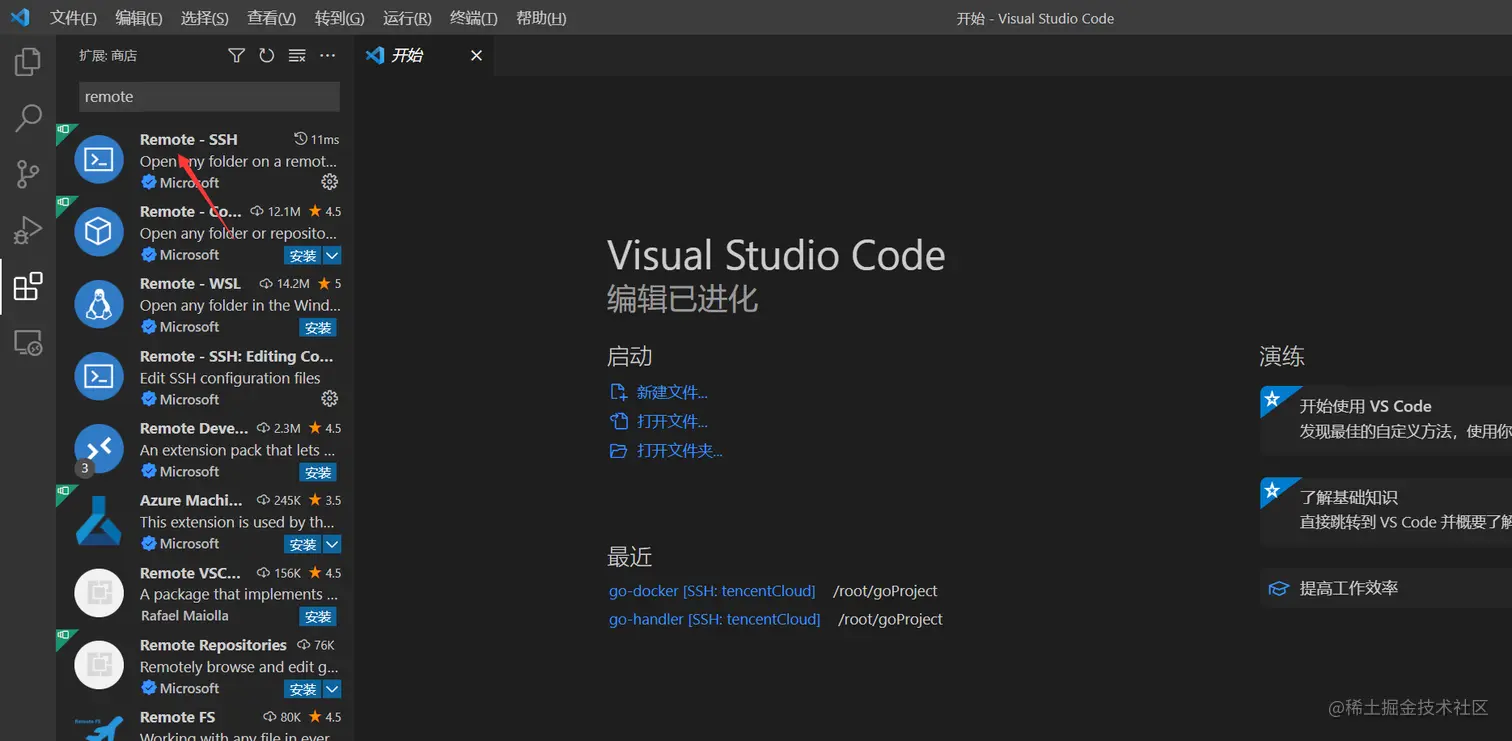Open recent project go-docker [SSH: tencentCloud]
Image resolution: width=1512 pixels, height=741 pixels.
click(x=712, y=591)
